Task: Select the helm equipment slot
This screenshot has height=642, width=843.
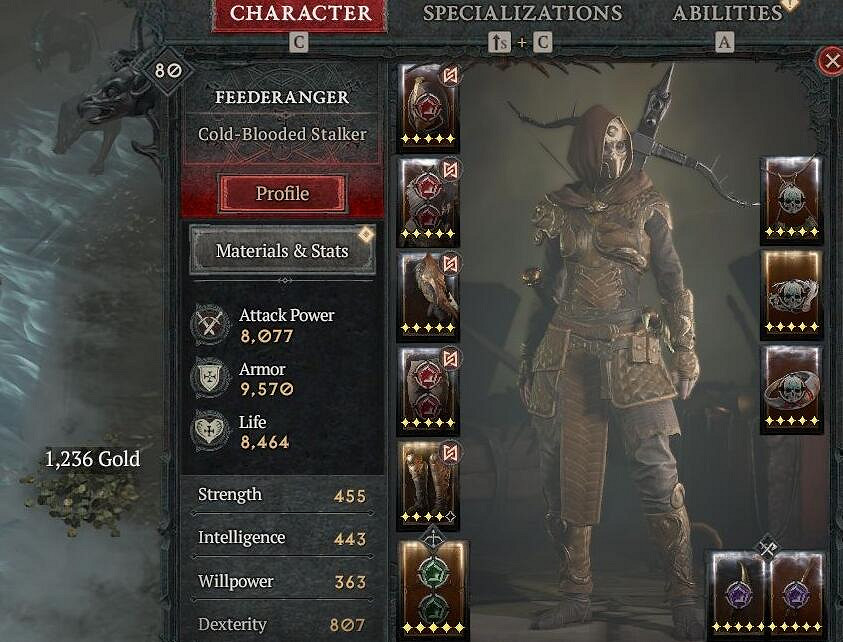Action: (x=428, y=105)
